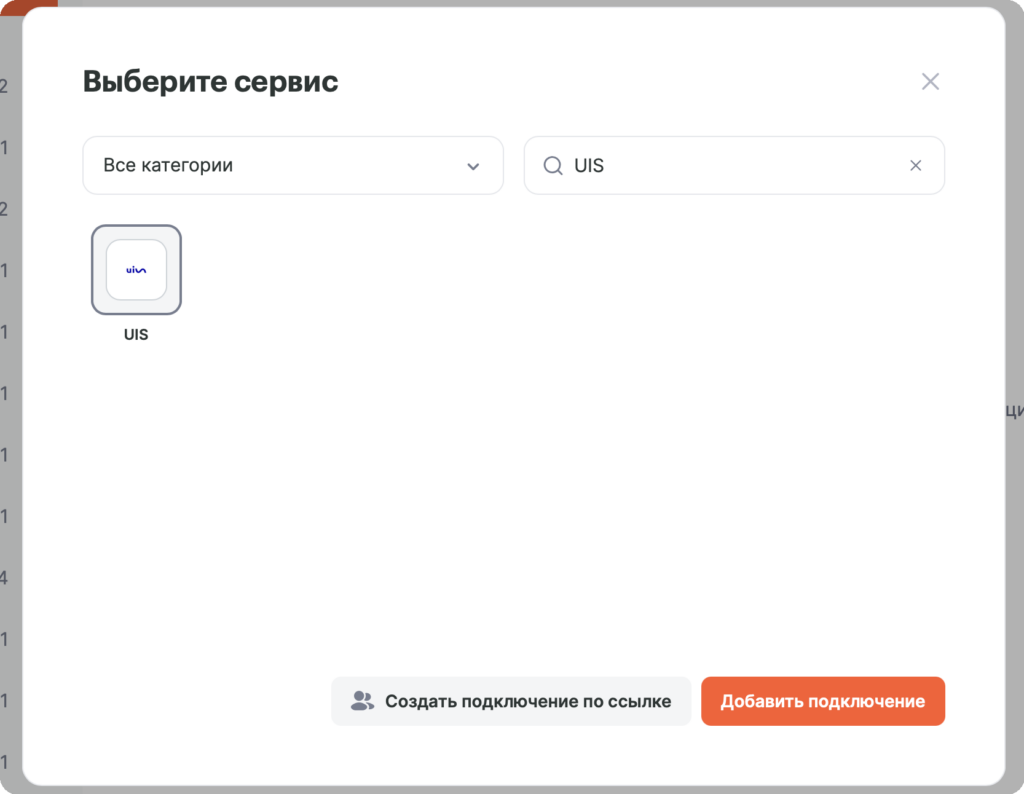Click the Выберите сервис heading
1024x794 pixels.
pos(210,82)
